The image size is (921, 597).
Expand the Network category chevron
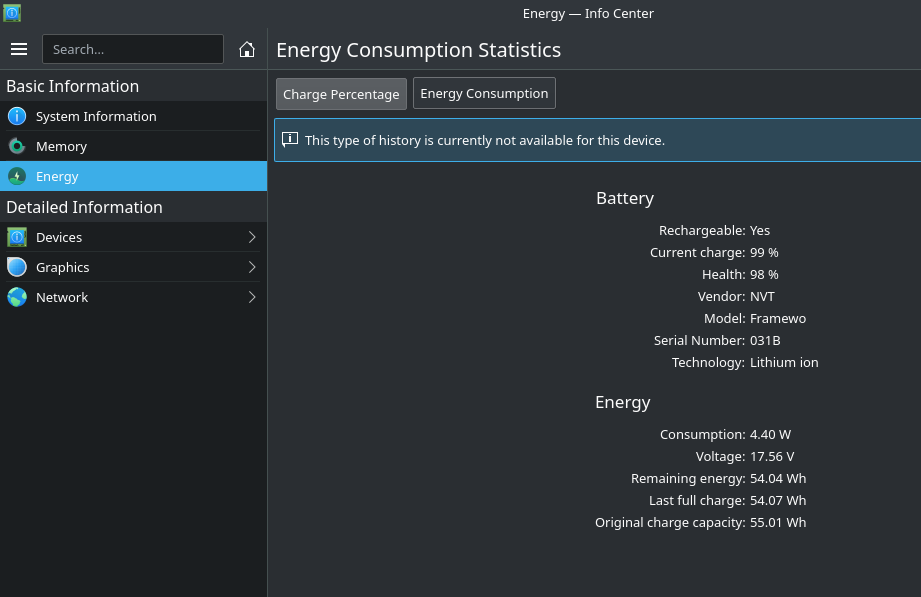pos(252,297)
